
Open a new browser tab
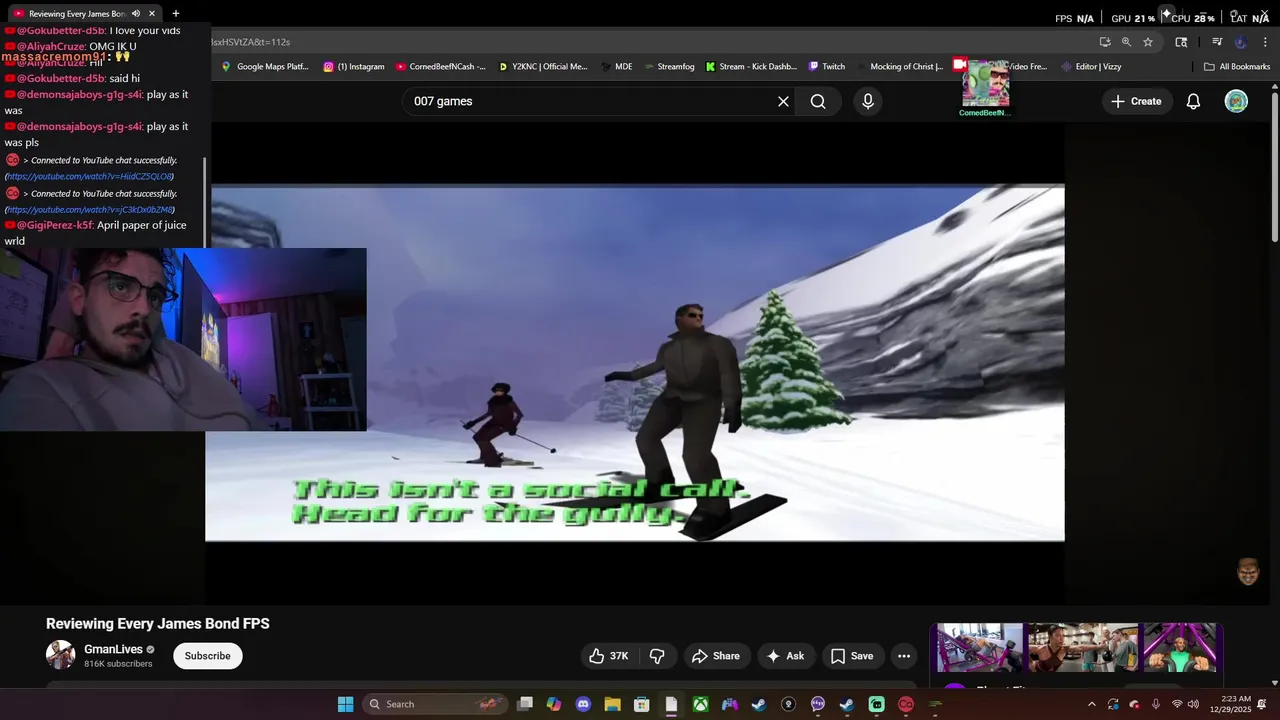[176, 14]
